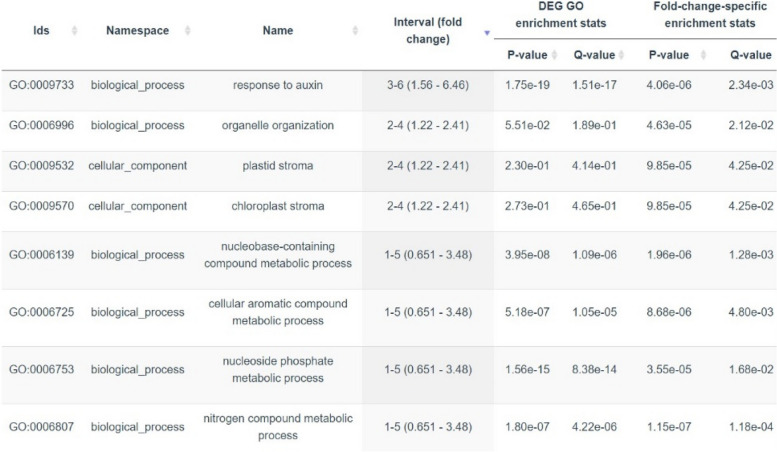Click sort arrows beside Namespace header
777x452 pixels.
pyautogui.click(x=188, y=31)
